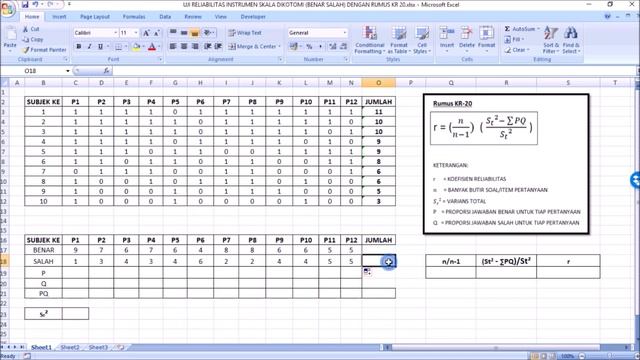Increase the cell indent

(x=218, y=47)
